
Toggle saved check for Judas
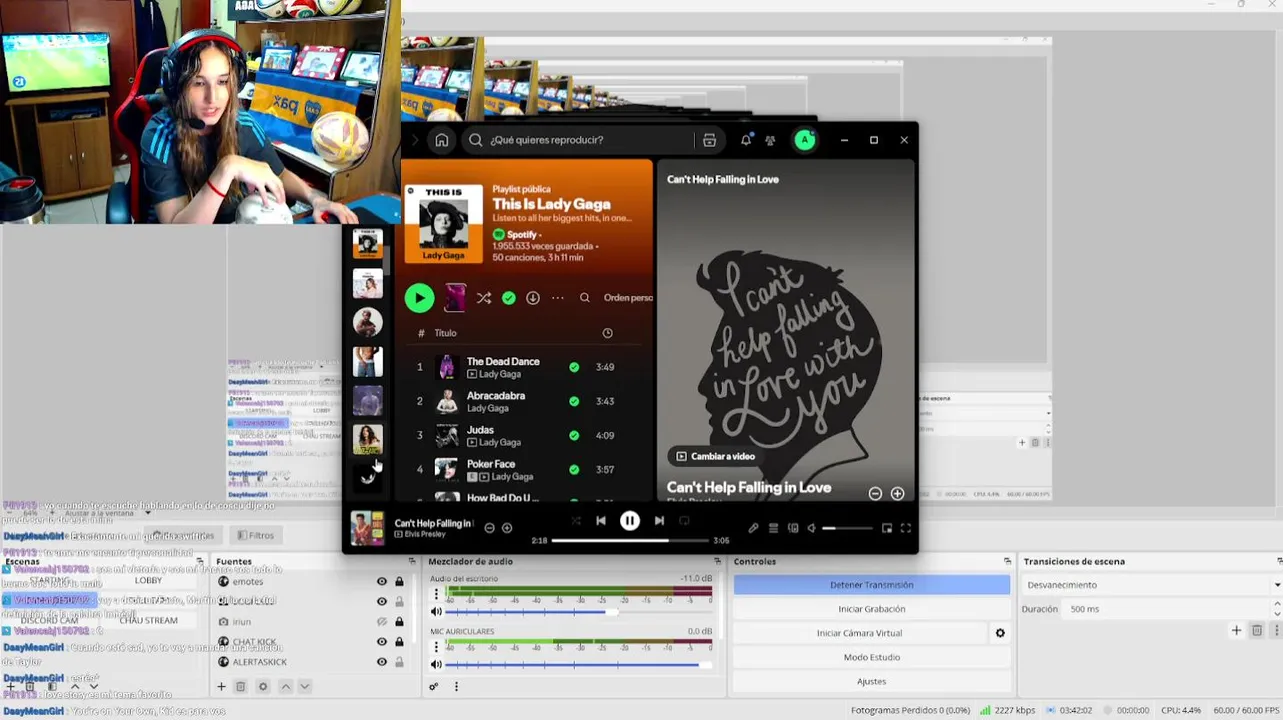pyautogui.click(x=574, y=435)
